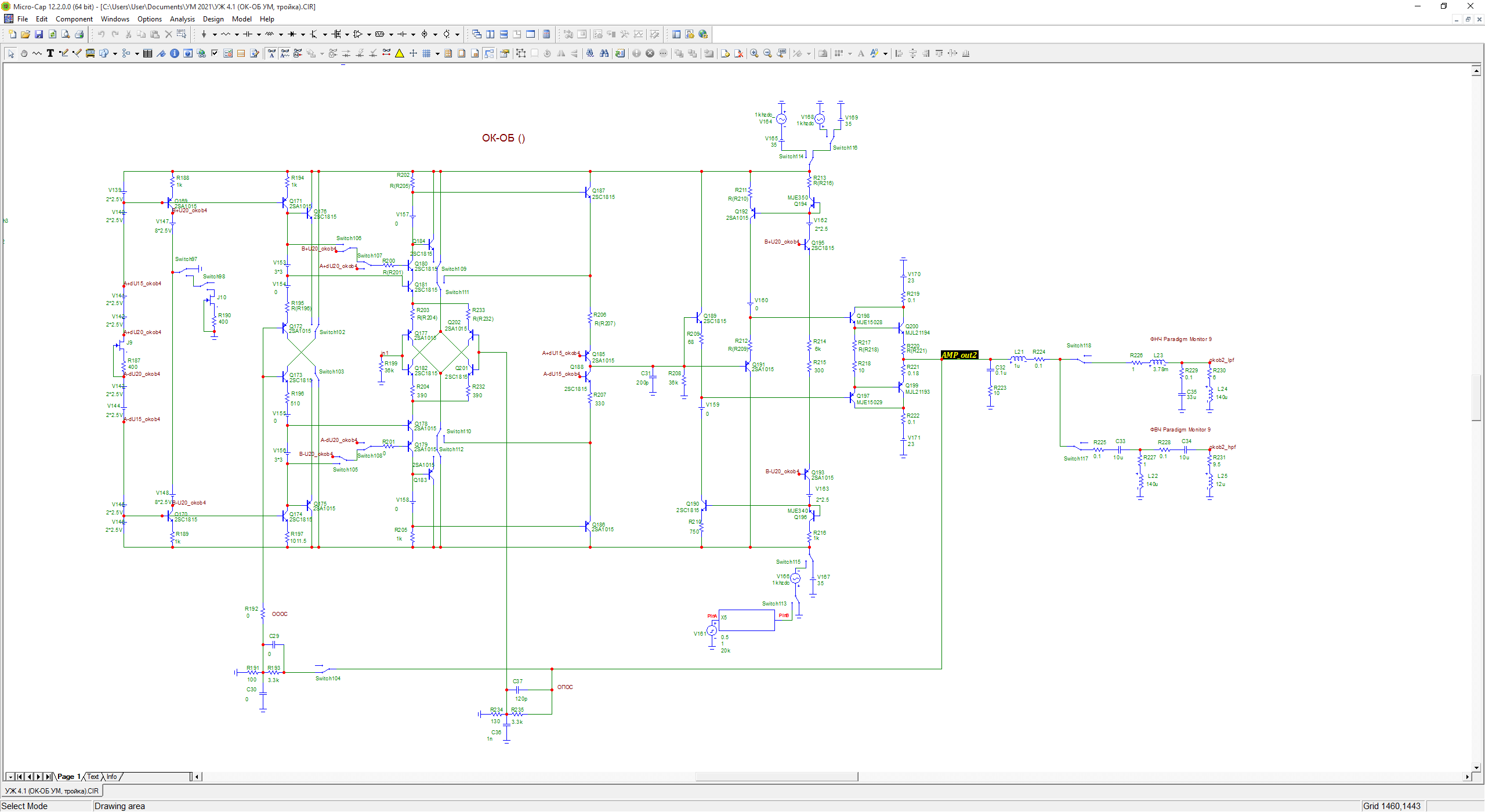Expand the Grid options dropdown arrow
Viewport: 1485px width, 812px height.
click(437, 53)
